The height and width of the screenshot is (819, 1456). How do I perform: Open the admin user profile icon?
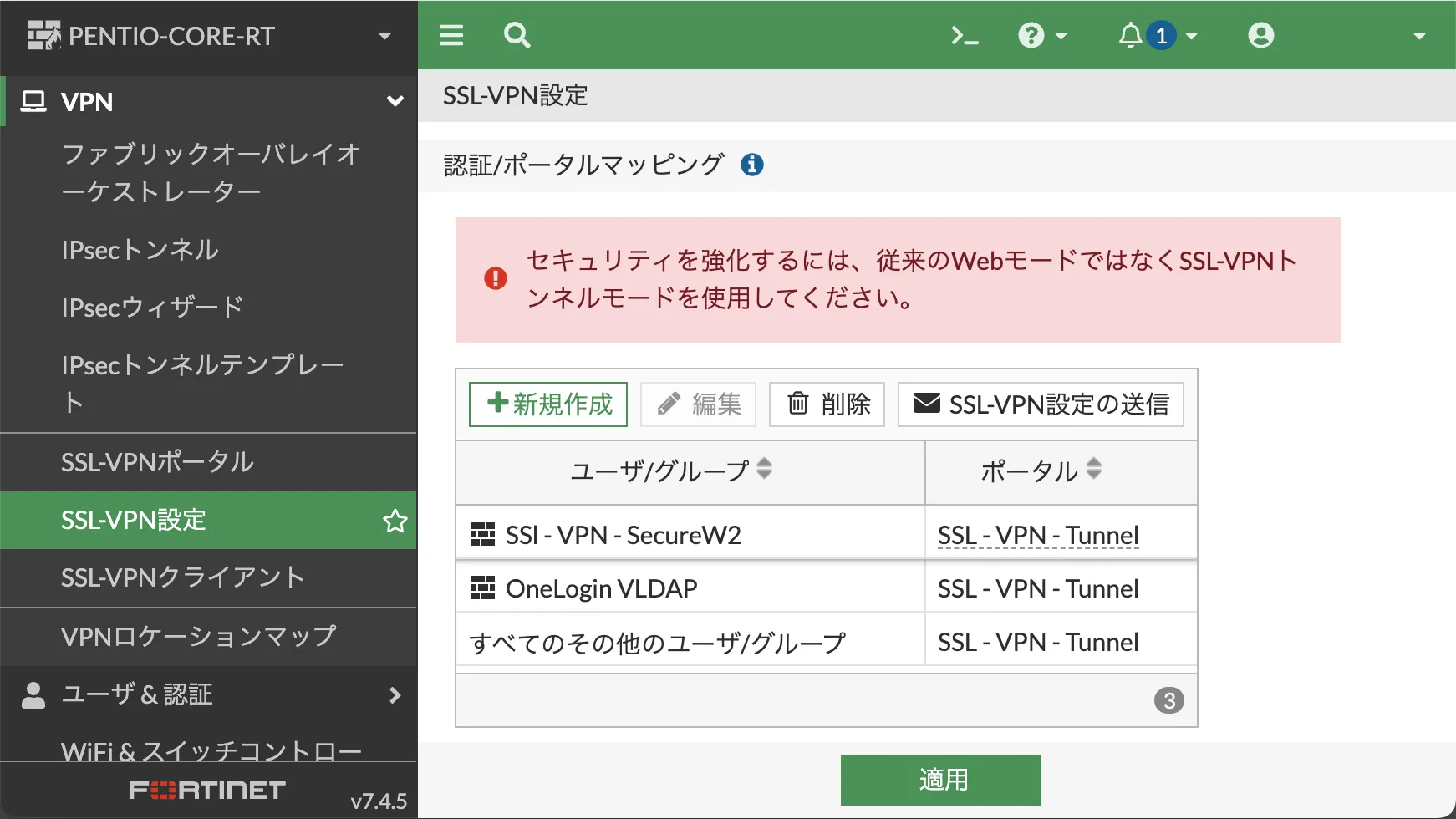[x=1260, y=36]
